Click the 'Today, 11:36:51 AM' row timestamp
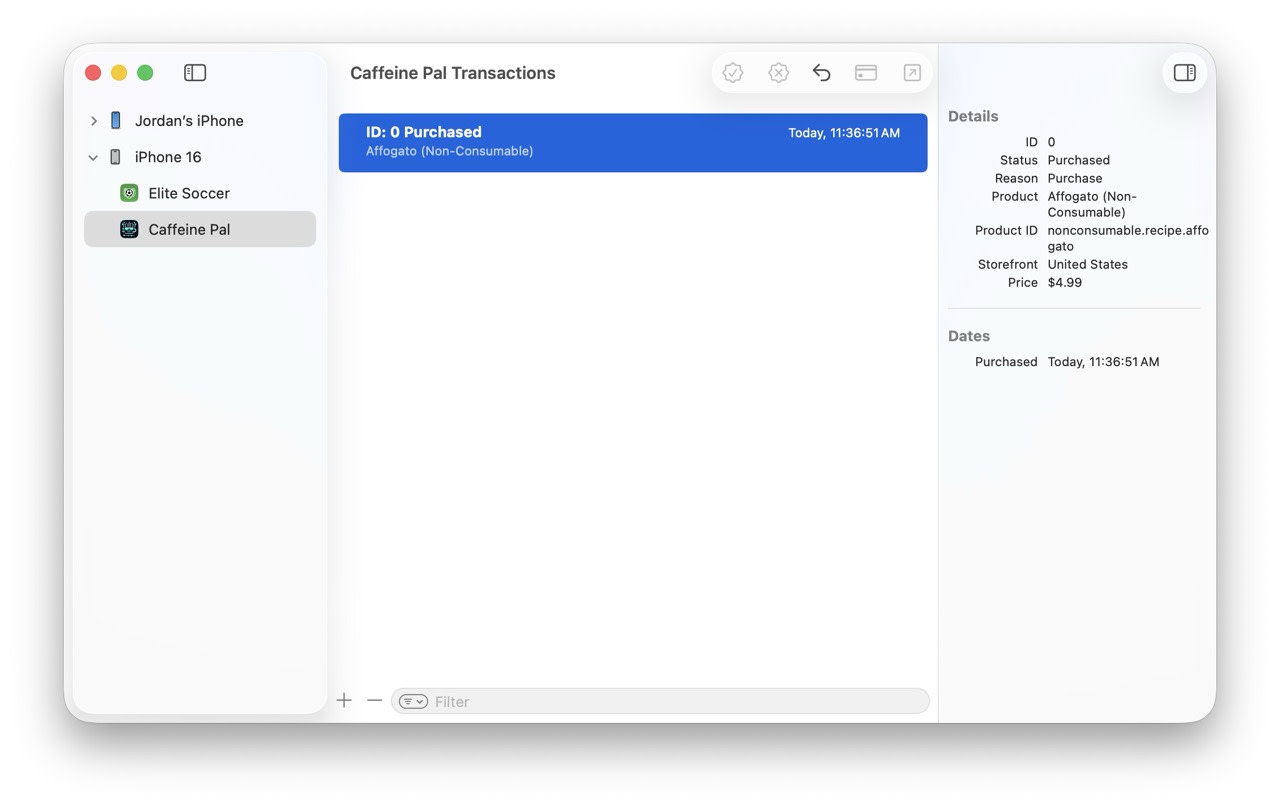Viewport: 1280px width, 807px height. coord(844,133)
